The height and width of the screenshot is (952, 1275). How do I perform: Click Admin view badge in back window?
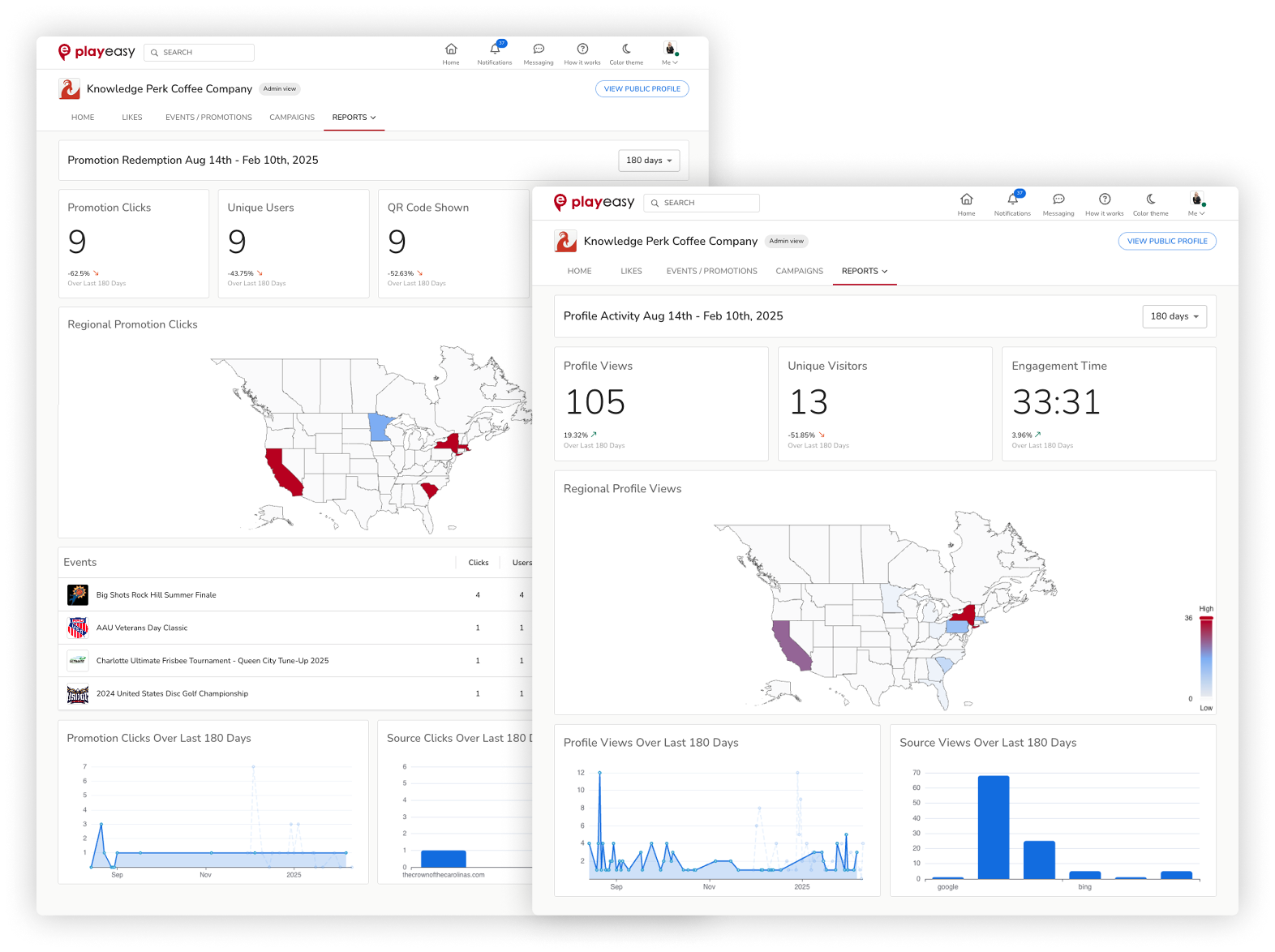click(x=280, y=88)
